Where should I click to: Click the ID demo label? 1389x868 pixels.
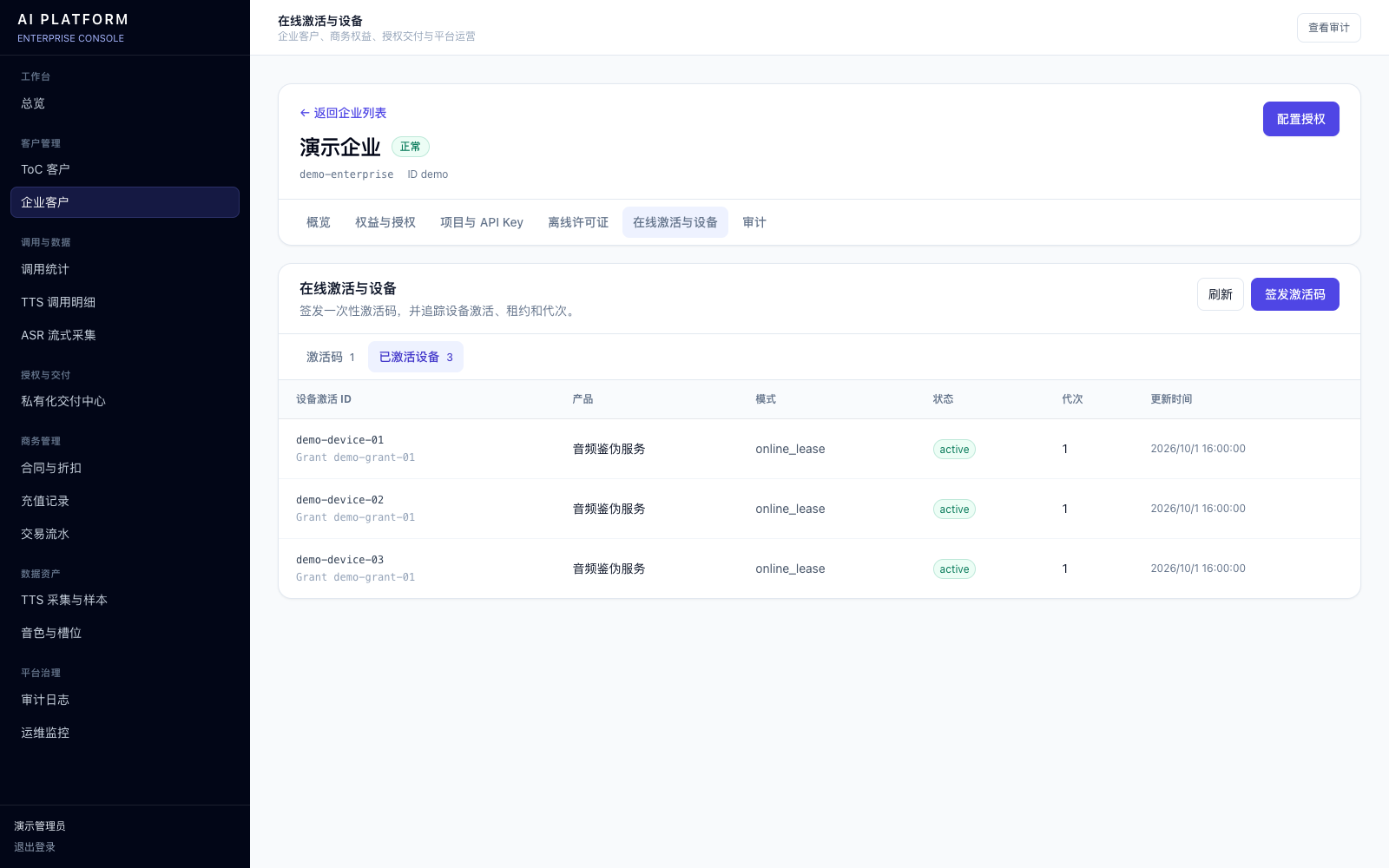tap(428, 174)
